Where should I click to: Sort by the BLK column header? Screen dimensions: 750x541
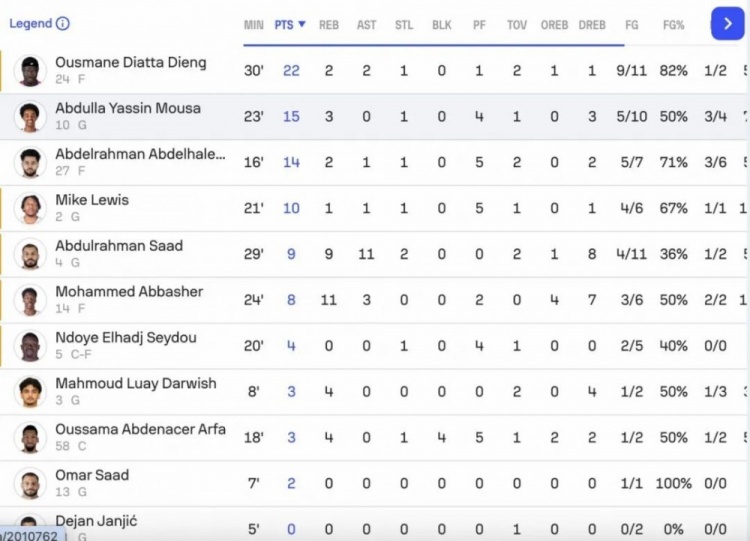[441, 25]
